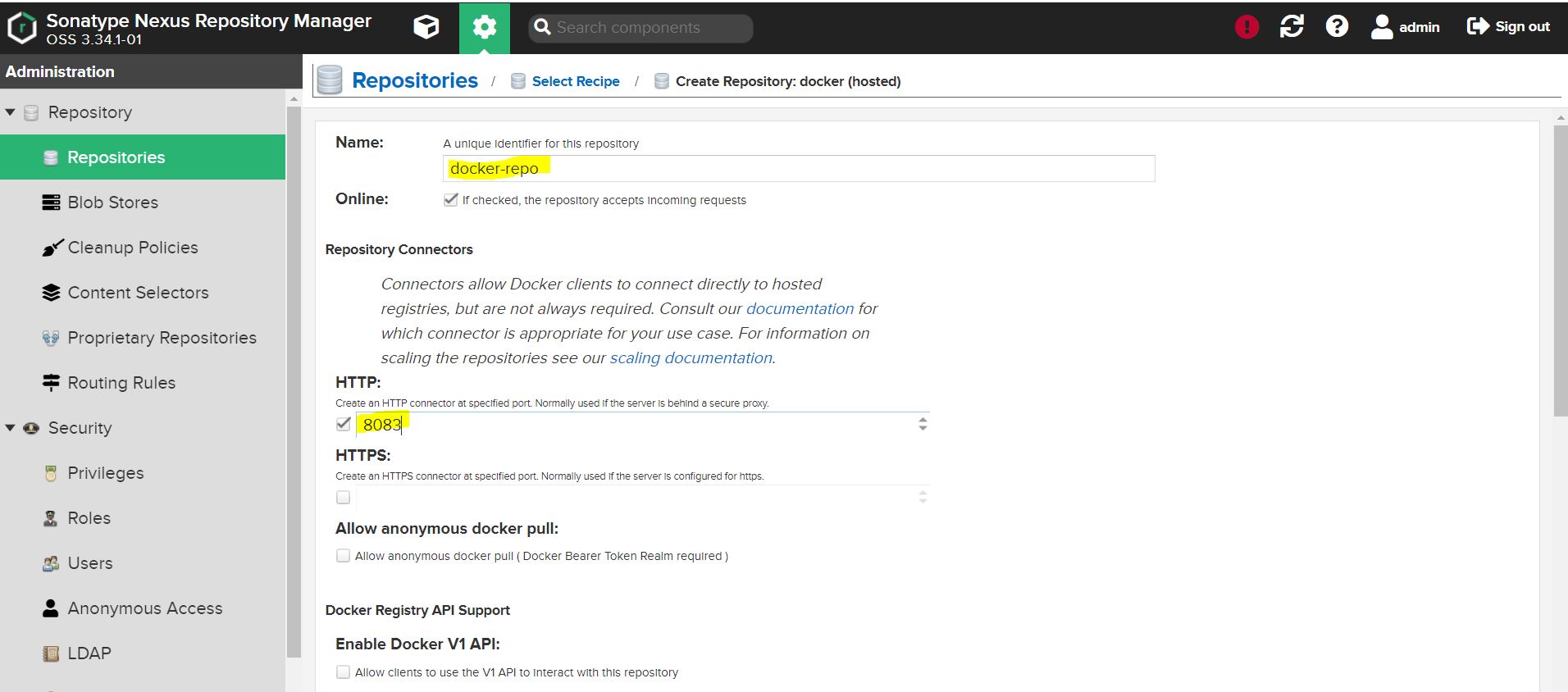Select Repositories in the sidebar
Screen dimensions: 1568x692
tap(143, 157)
